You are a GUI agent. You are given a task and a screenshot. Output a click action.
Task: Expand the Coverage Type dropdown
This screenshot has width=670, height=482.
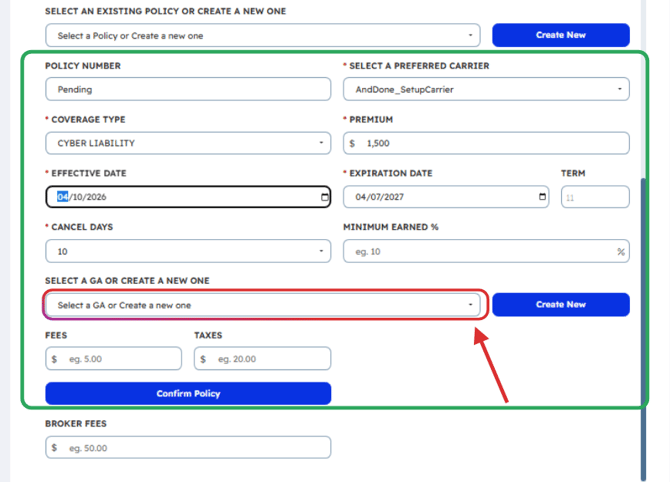[188, 143]
